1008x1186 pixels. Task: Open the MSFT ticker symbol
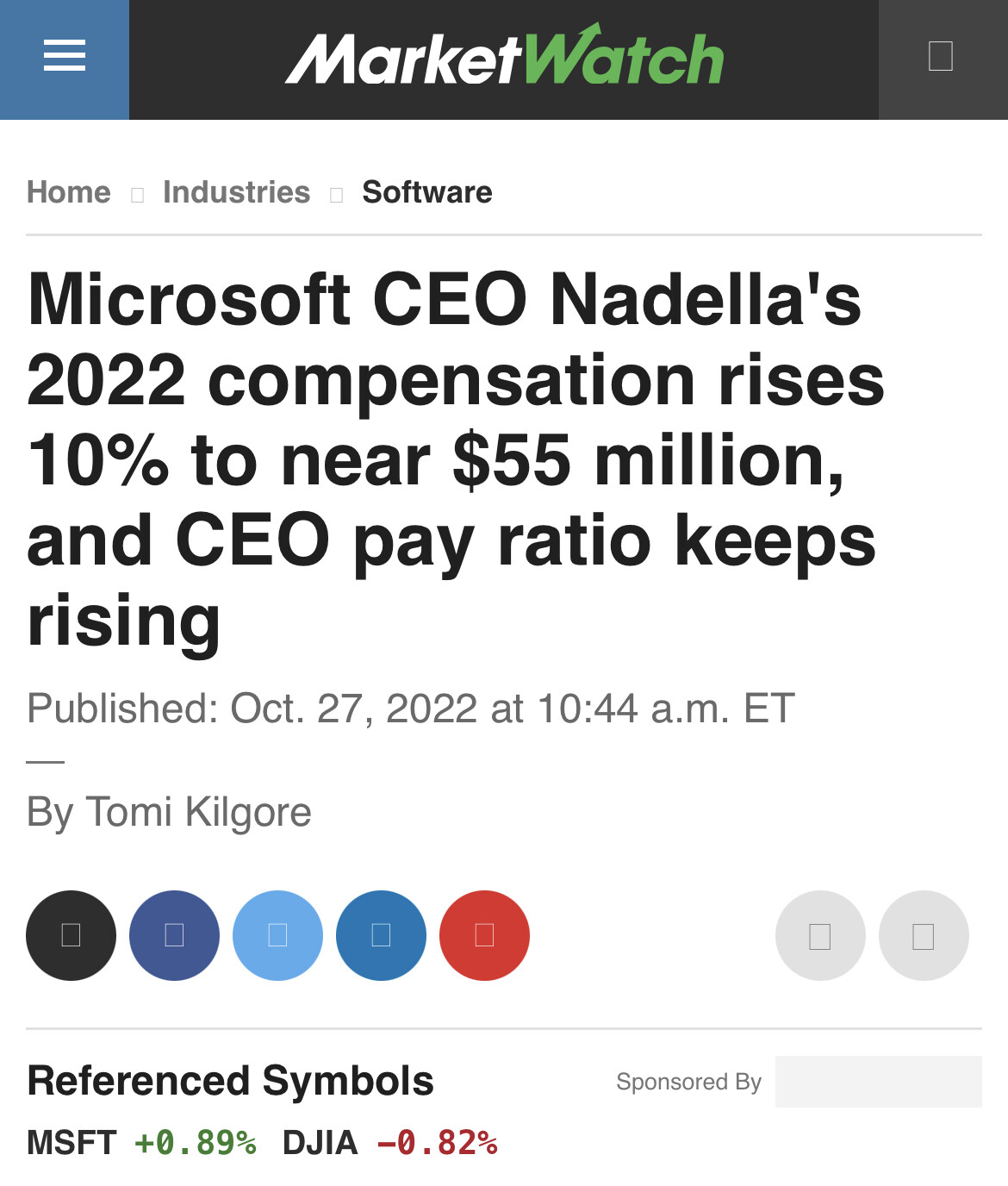[x=72, y=1143]
